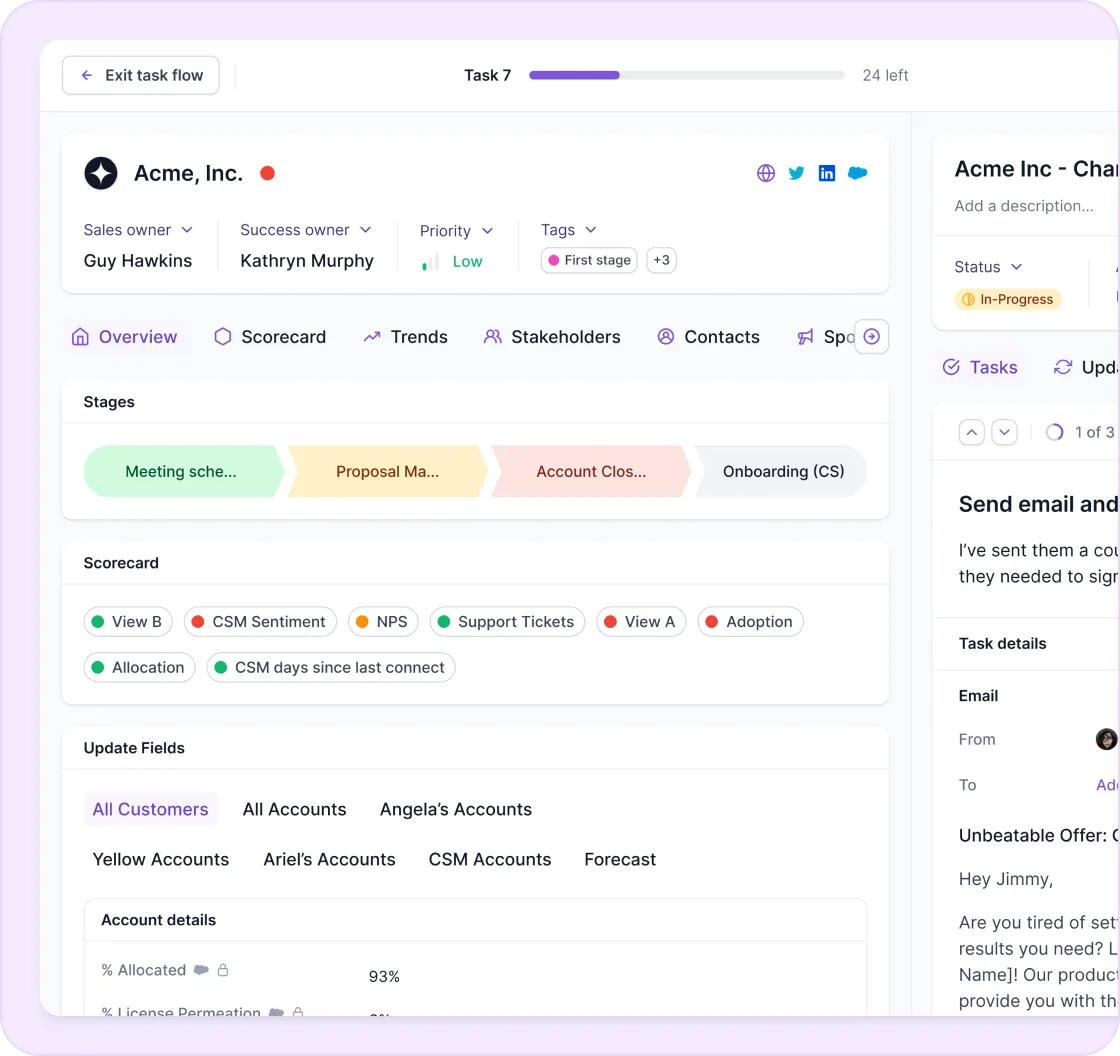Click the cloud icon beside % Allocated
Image resolution: width=1120 pixels, height=1056 pixels.
pos(201,970)
